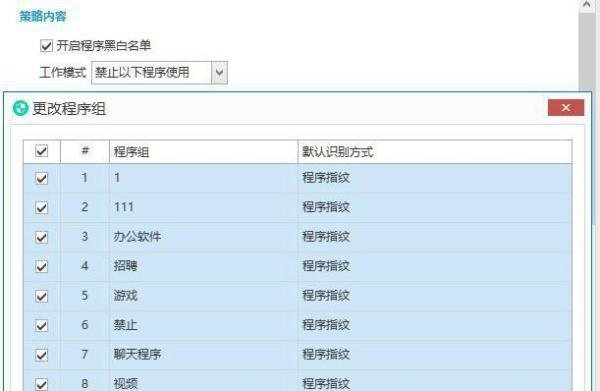This screenshot has height=391, width=600.
Task: Select the 办公软件 program group name
Action: [x=137, y=237]
